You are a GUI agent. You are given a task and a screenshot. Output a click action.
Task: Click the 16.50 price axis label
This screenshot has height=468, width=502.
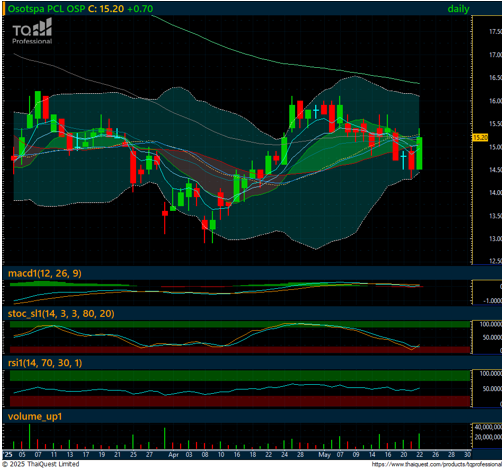pos(495,78)
